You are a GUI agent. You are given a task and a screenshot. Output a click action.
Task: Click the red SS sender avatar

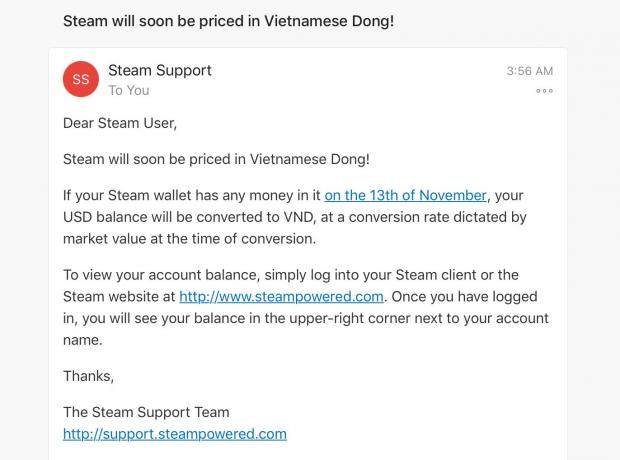(x=81, y=79)
